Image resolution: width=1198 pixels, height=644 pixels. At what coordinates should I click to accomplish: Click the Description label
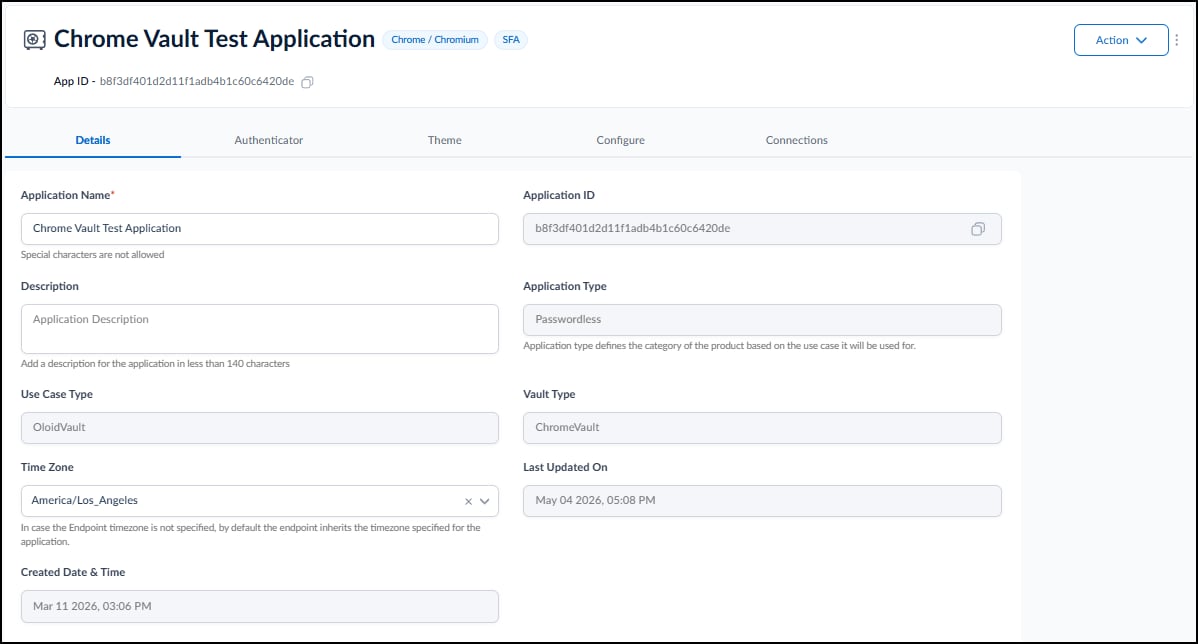[x=50, y=286]
